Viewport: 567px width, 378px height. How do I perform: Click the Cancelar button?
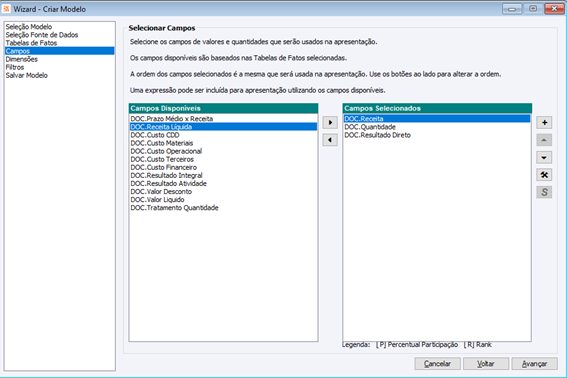[x=438, y=364]
